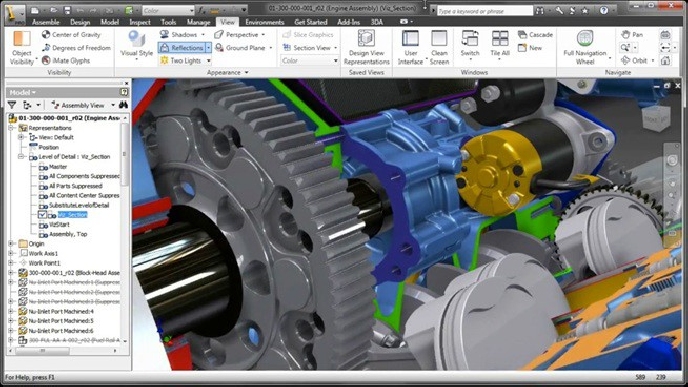Select the Orbit tool
The image size is (688, 387).
(x=635, y=61)
